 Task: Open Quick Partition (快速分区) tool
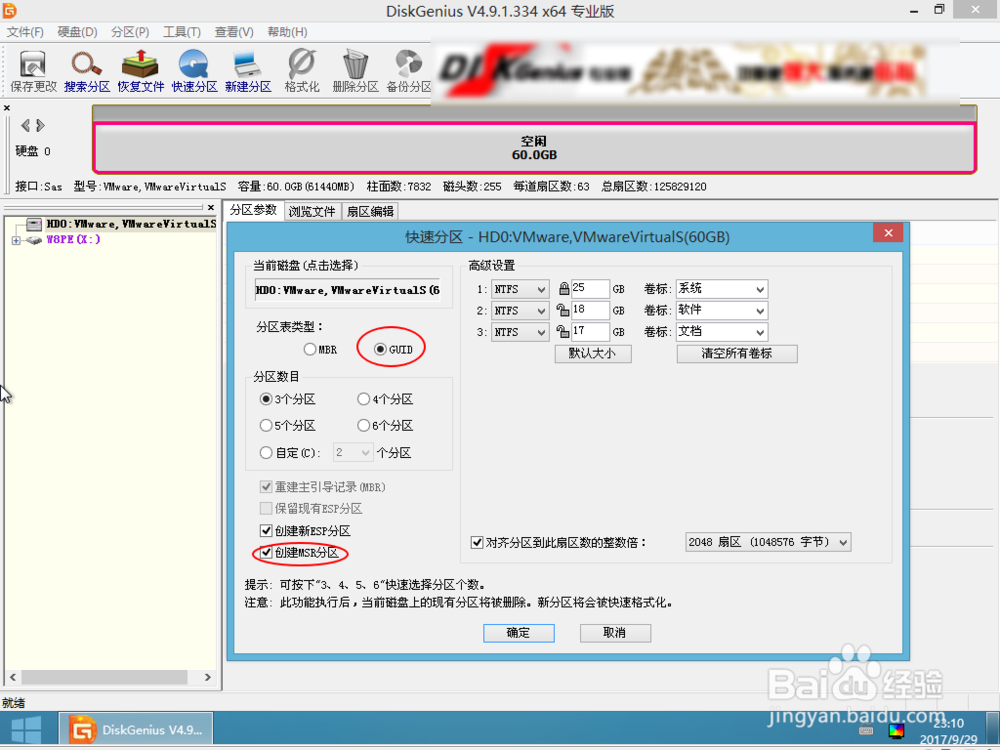coord(194,71)
